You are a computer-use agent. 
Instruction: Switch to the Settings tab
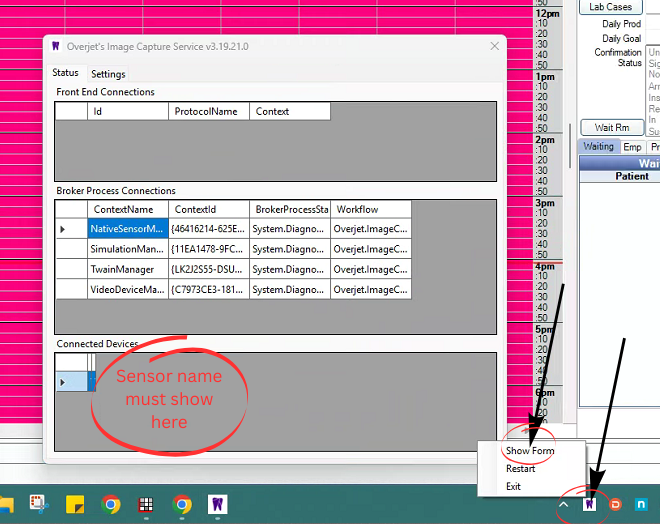[x=108, y=74]
